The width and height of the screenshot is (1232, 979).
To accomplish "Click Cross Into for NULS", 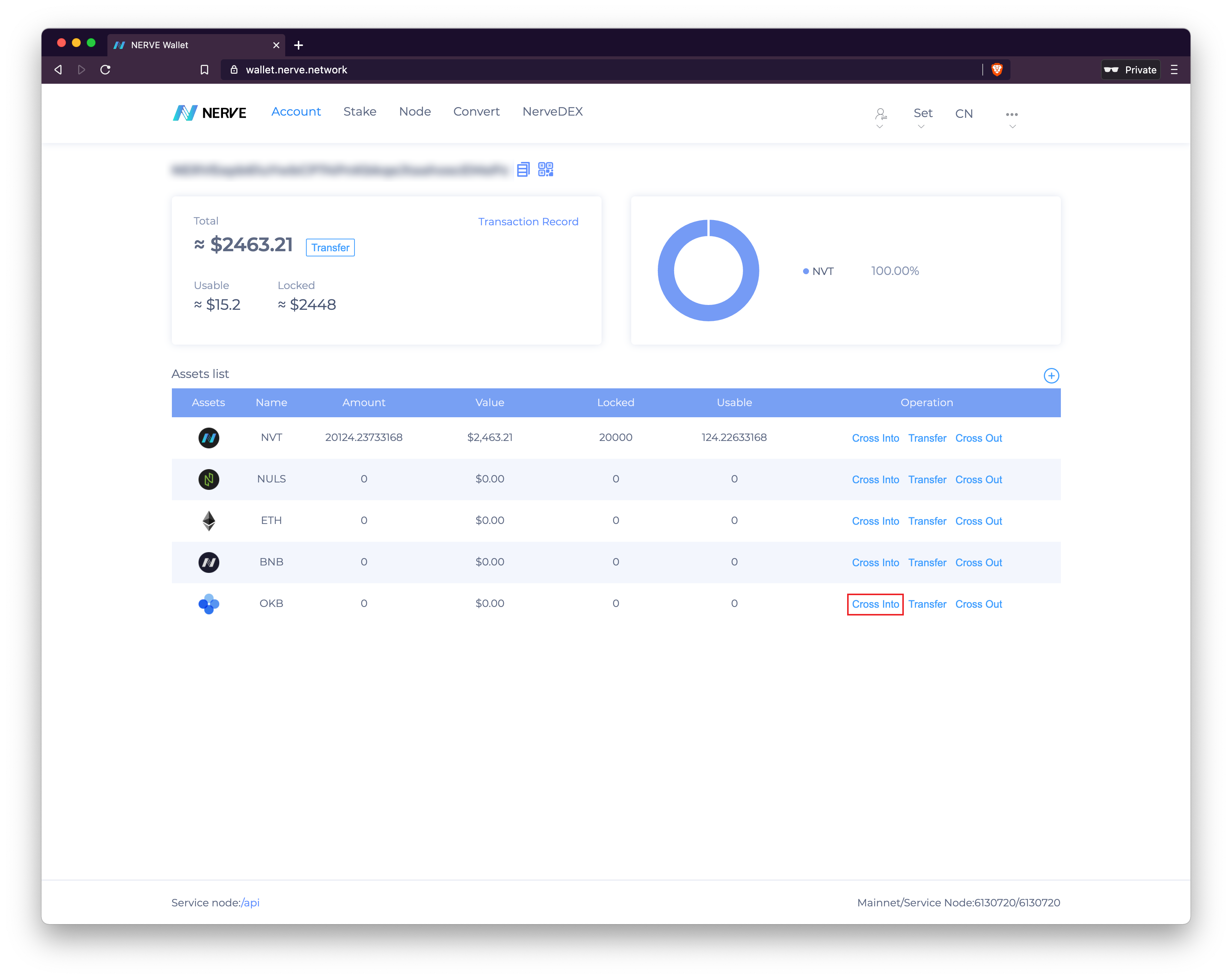I will coord(875,480).
